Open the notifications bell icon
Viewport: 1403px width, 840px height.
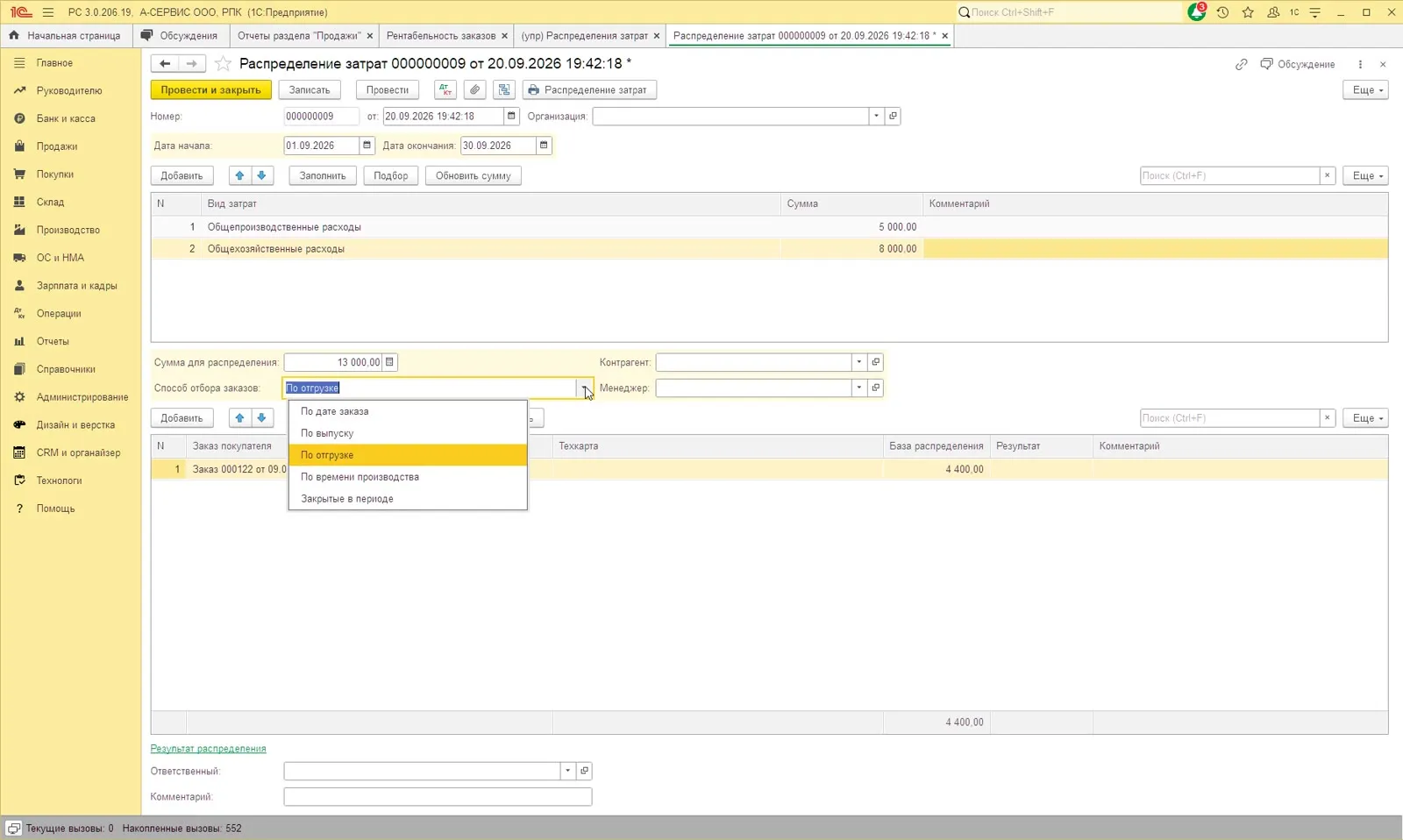click(x=1196, y=12)
